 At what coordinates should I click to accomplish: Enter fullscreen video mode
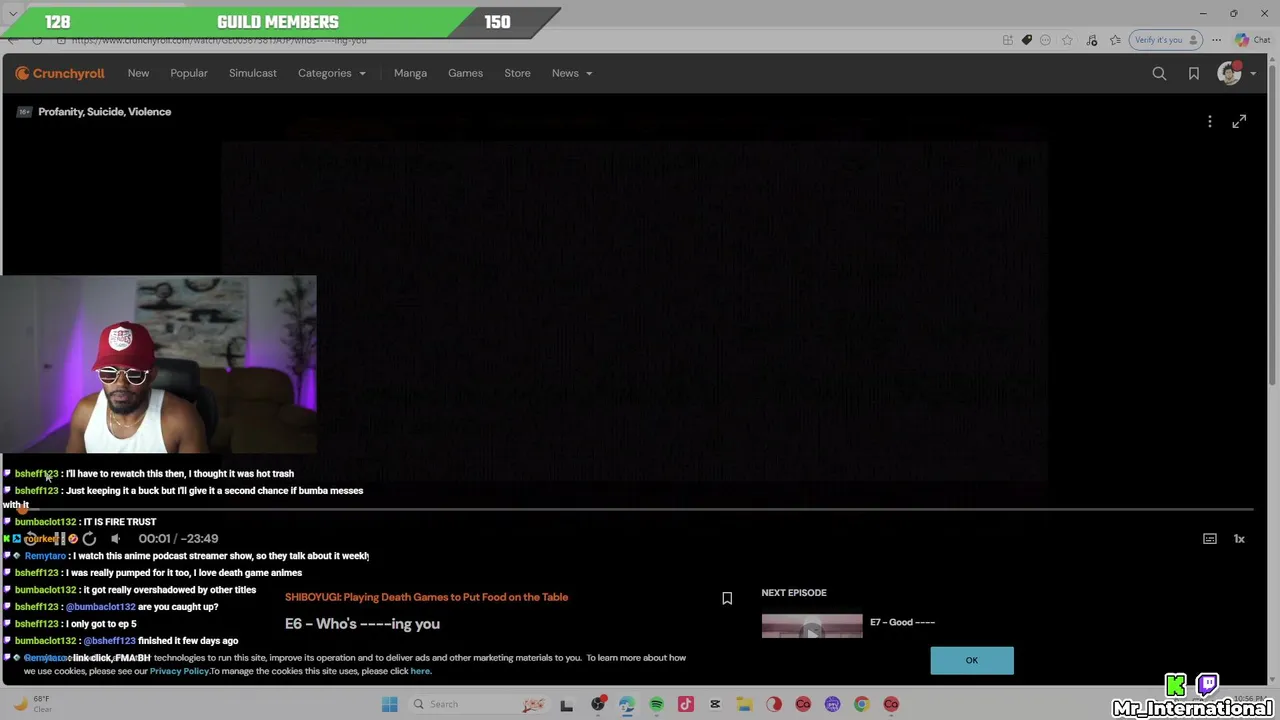coord(1239,121)
